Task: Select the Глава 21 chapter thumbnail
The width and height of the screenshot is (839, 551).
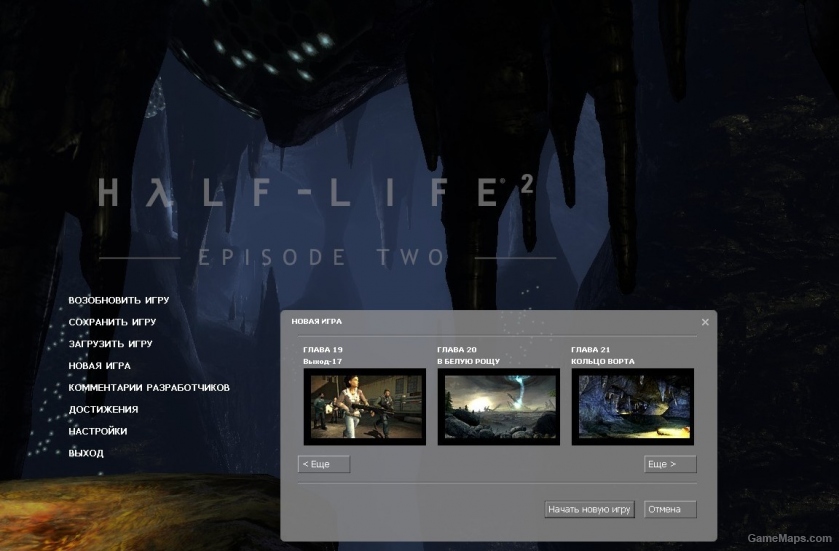Action: tap(633, 407)
